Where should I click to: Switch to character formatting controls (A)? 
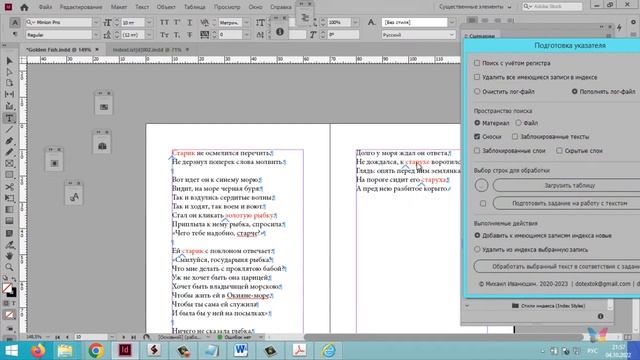15,22
